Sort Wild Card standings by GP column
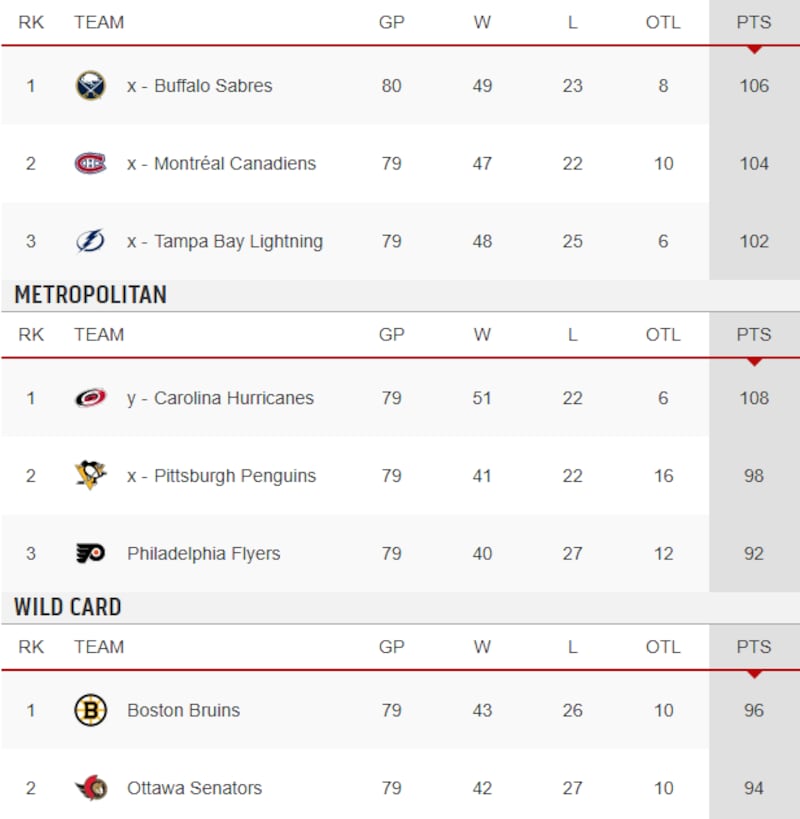Screen dimensions: 800x819 pyautogui.click(x=391, y=647)
